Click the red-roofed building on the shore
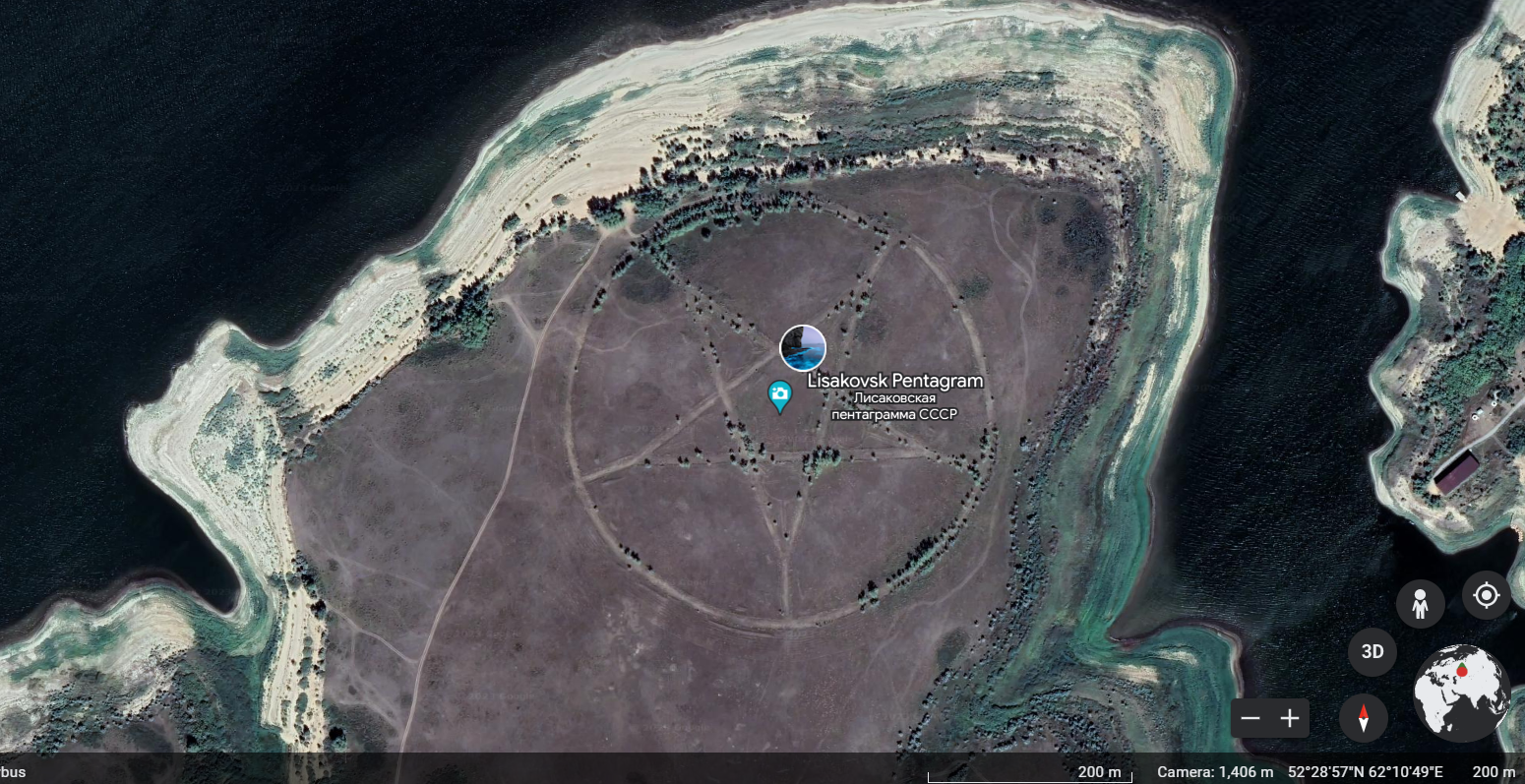This screenshot has height=784, width=1525. click(1454, 472)
